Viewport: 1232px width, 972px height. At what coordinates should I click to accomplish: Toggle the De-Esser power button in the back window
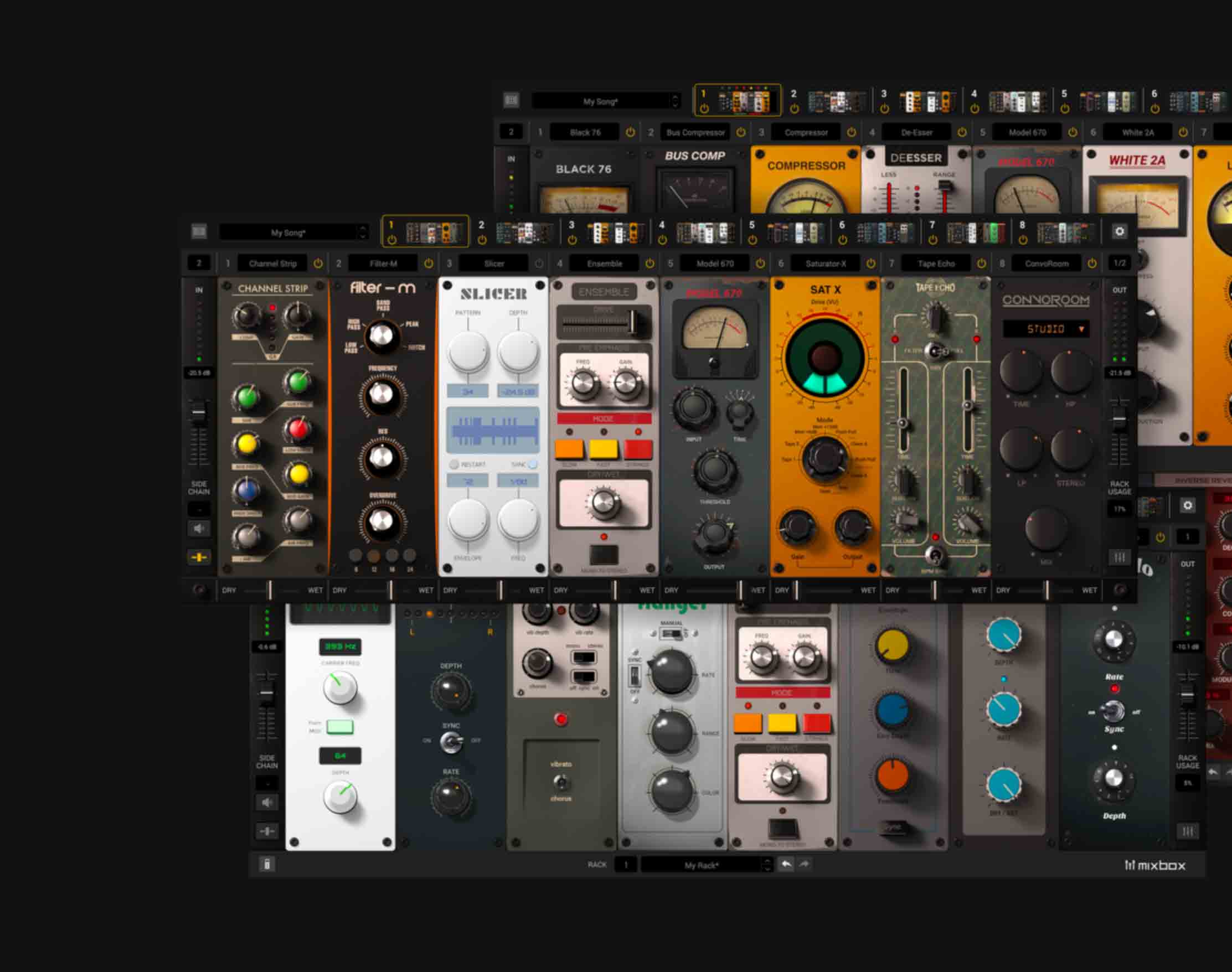click(962, 132)
